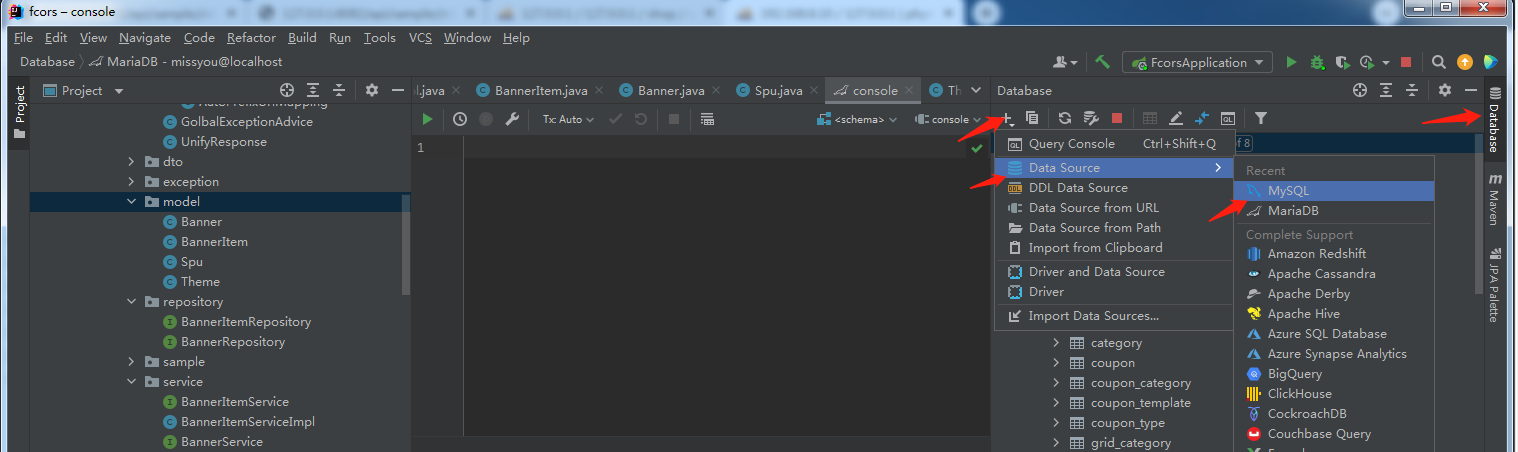Run the FcorsApplication configuration

point(1291,62)
